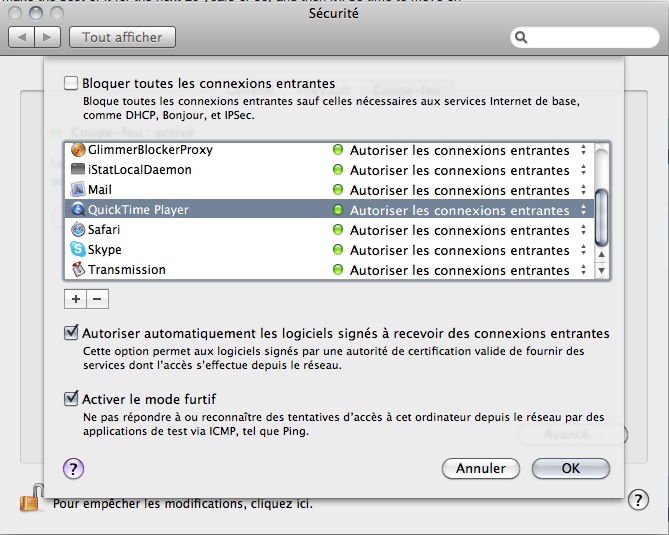Screen dimensions: 669x535
Task: Click the Tout afficher toolbar button
Action: coord(122,38)
